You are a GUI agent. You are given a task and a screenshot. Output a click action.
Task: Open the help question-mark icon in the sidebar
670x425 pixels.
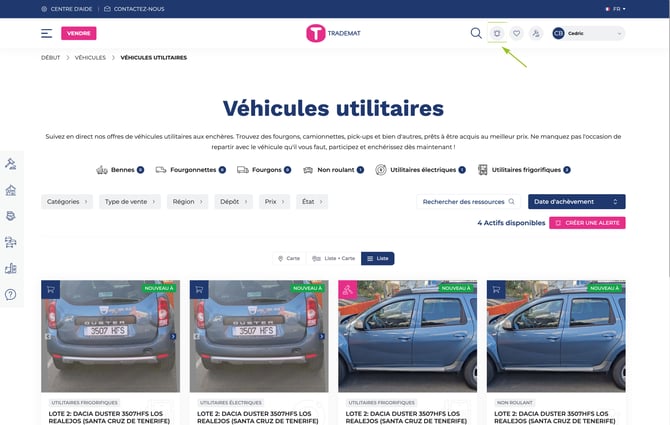pyautogui.click(x=11, y=294)
